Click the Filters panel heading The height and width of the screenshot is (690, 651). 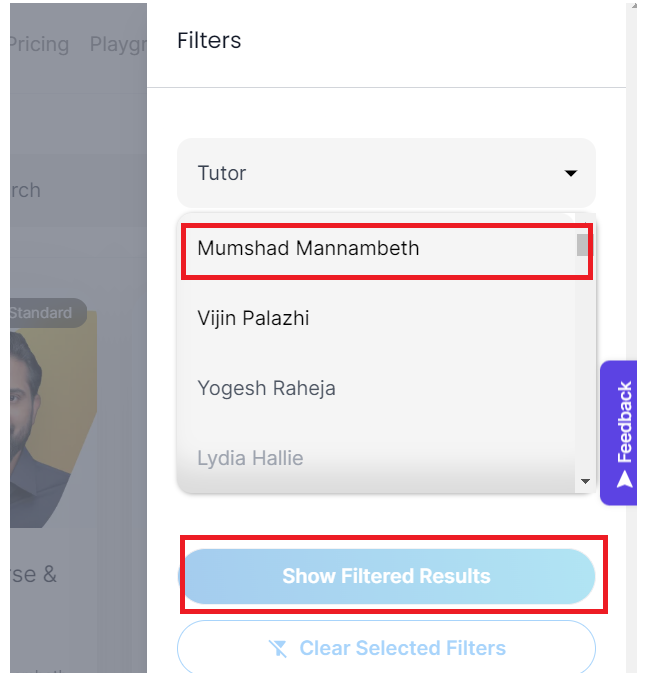[211, 41]
